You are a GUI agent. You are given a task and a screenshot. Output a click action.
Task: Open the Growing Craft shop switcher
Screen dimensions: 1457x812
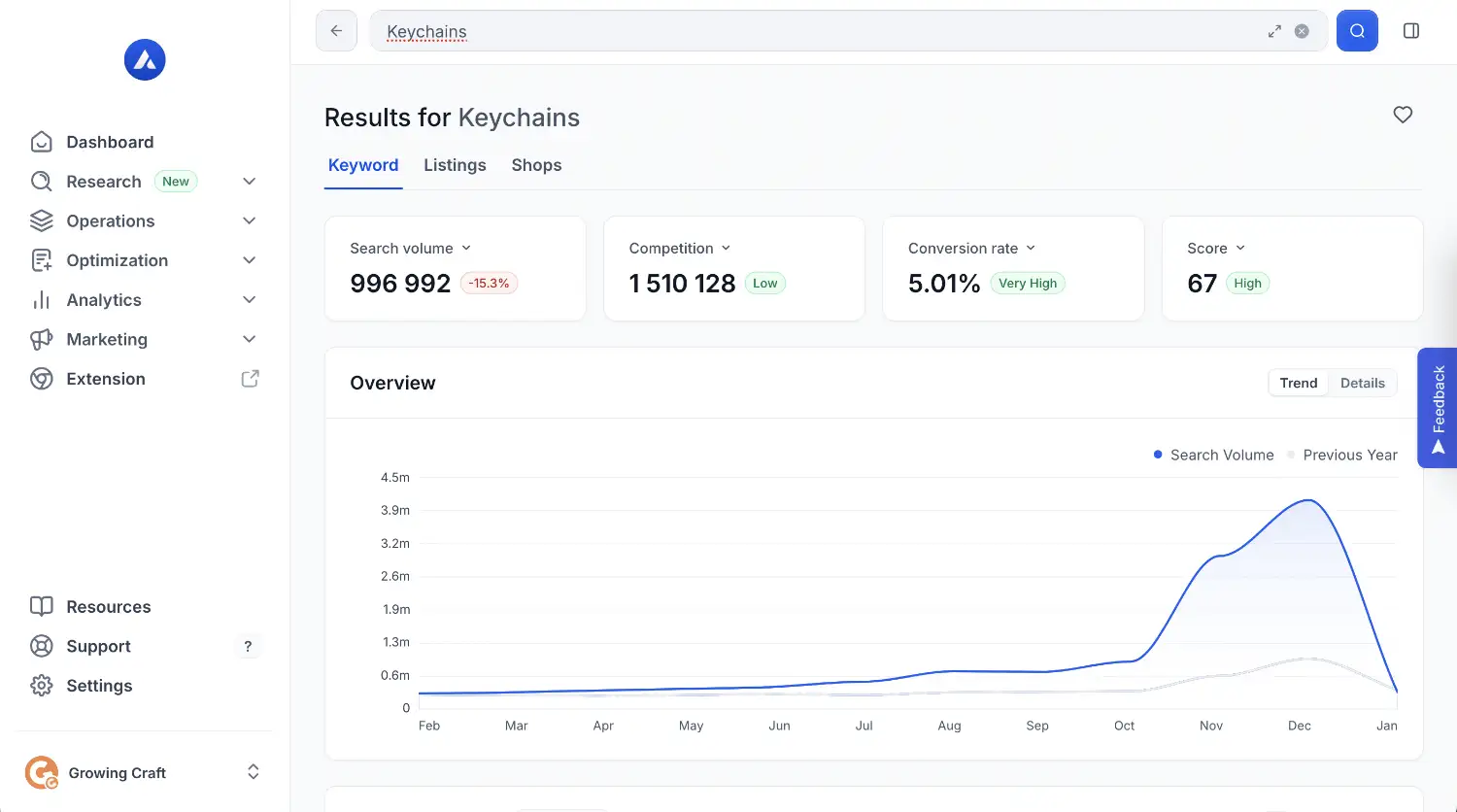click(253, 772)
